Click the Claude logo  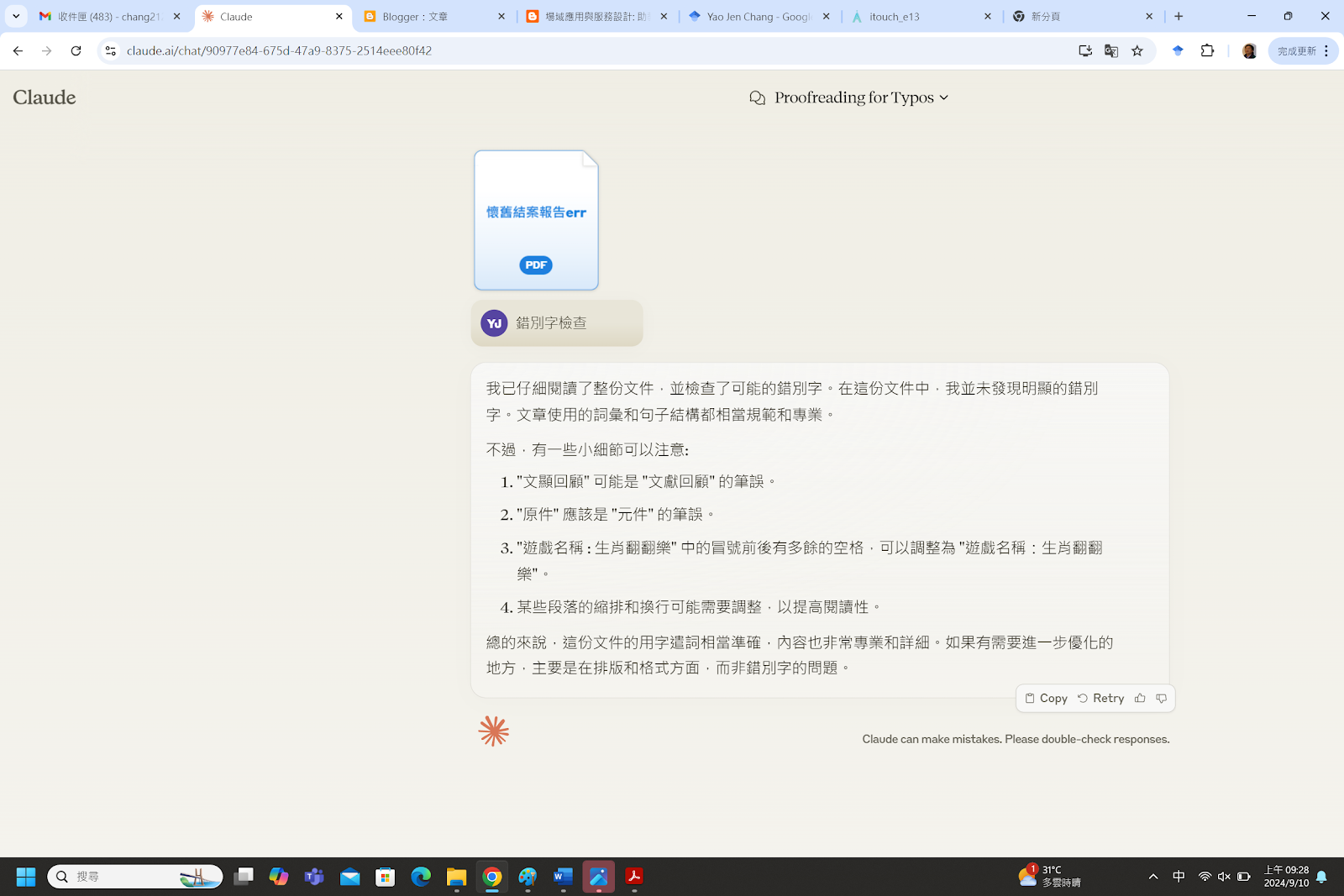pos(45,97)
